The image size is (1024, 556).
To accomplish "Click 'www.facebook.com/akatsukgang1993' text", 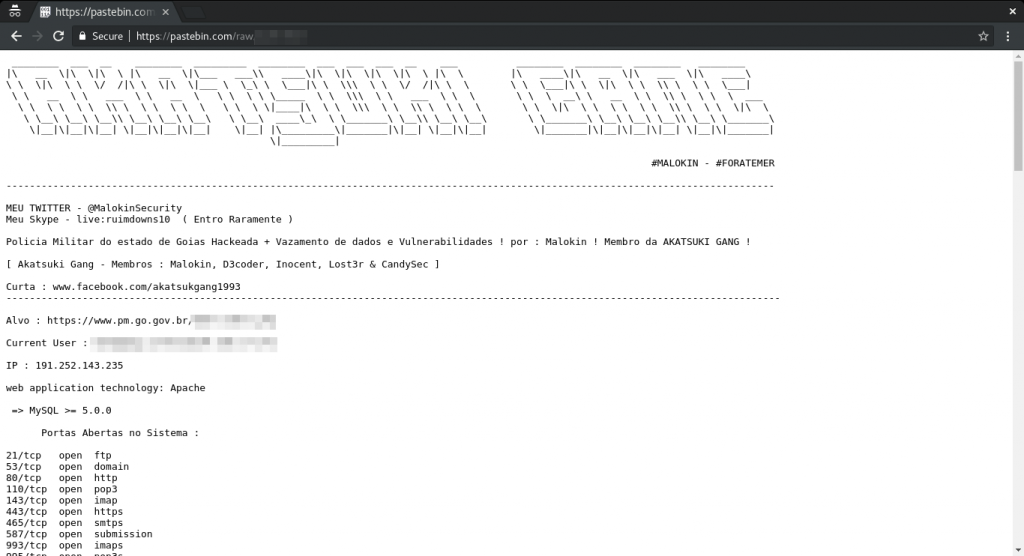I will click(146, 287).
